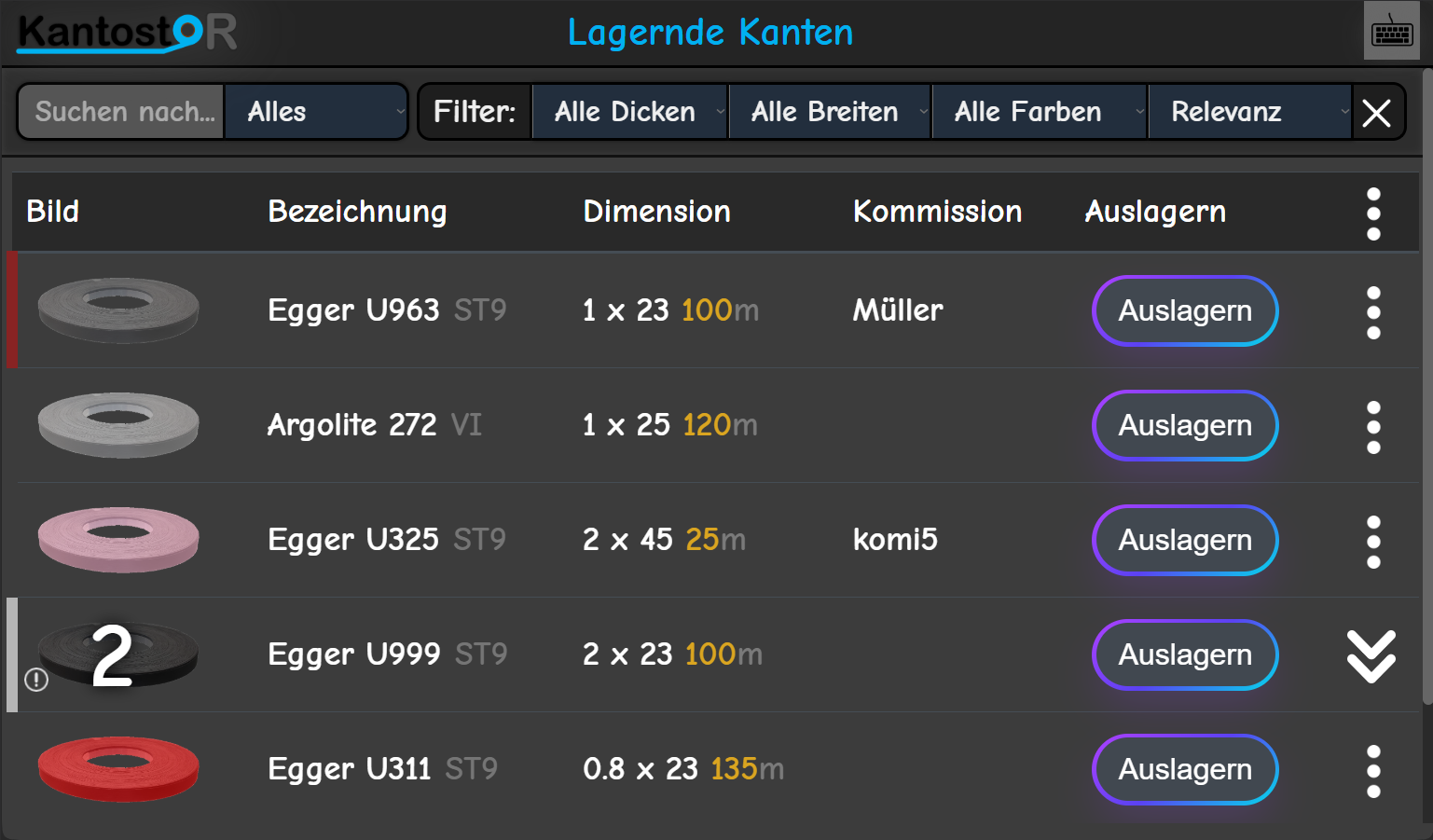The image size is (1433, 840).
Task: Clear the filters with the X button
Action: [x=1377, y=113]
